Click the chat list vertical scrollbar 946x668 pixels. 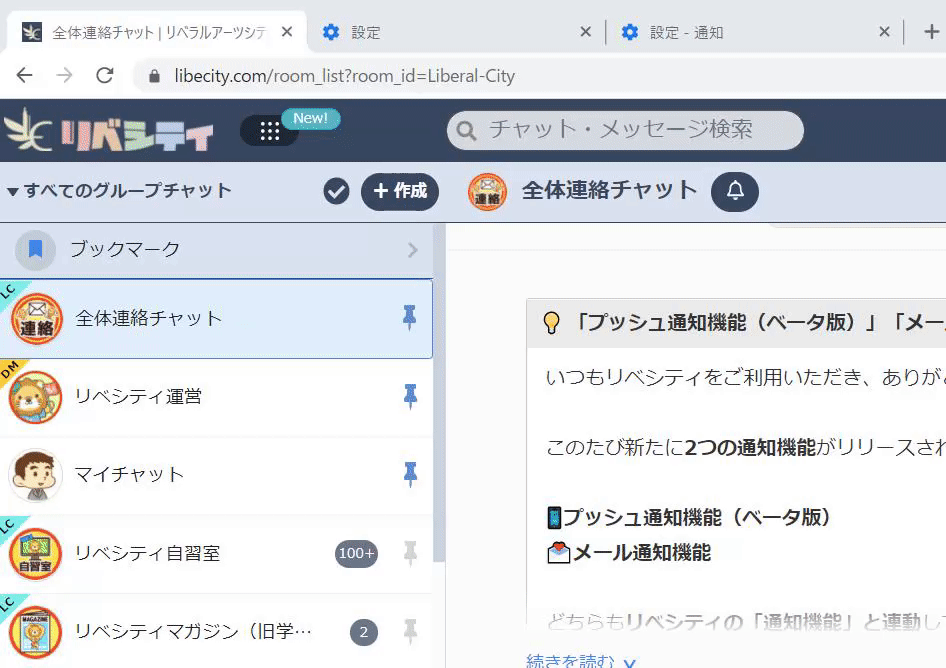439,392
